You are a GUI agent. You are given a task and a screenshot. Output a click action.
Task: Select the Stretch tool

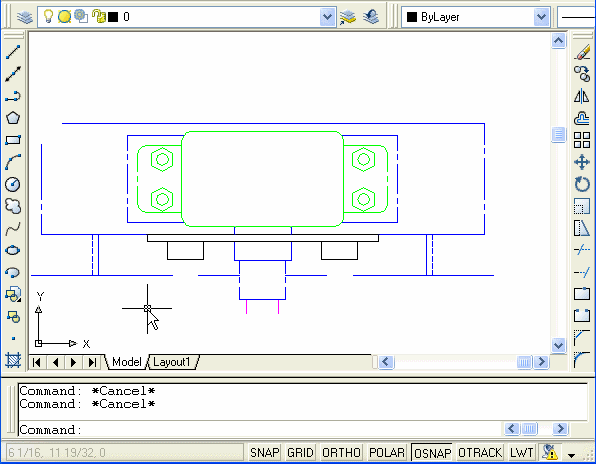[x=582, y=228]
